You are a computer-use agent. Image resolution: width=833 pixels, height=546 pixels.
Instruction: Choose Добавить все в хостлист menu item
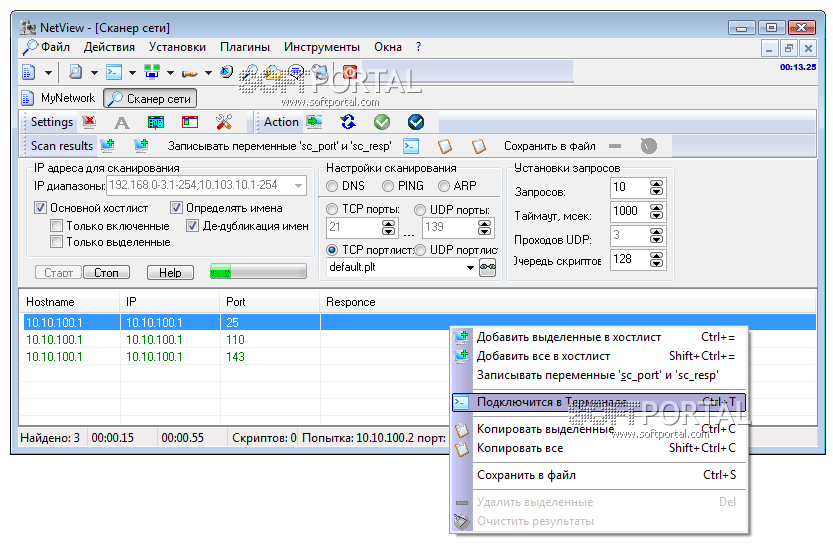coord(599,356)
